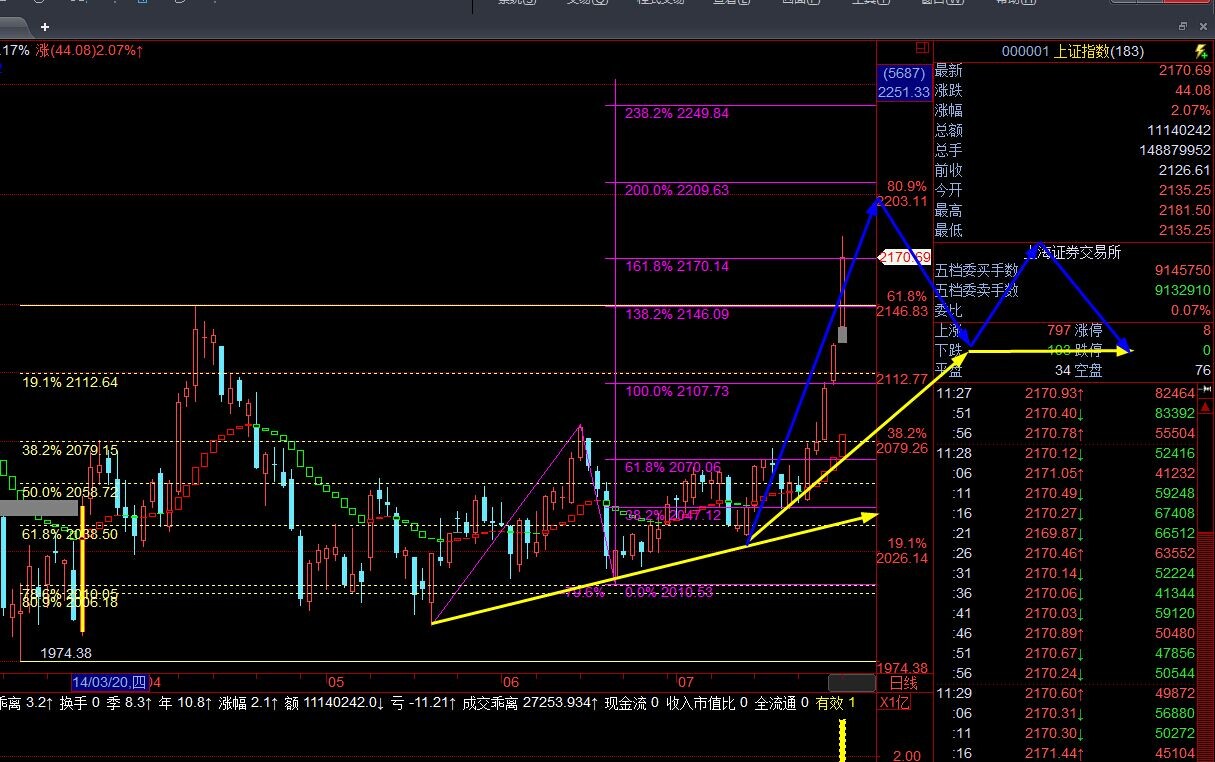Select the 238.2% 2249.84 Fibonacci level
This screenshot has height=762, width=1215.
pos(677,113)
